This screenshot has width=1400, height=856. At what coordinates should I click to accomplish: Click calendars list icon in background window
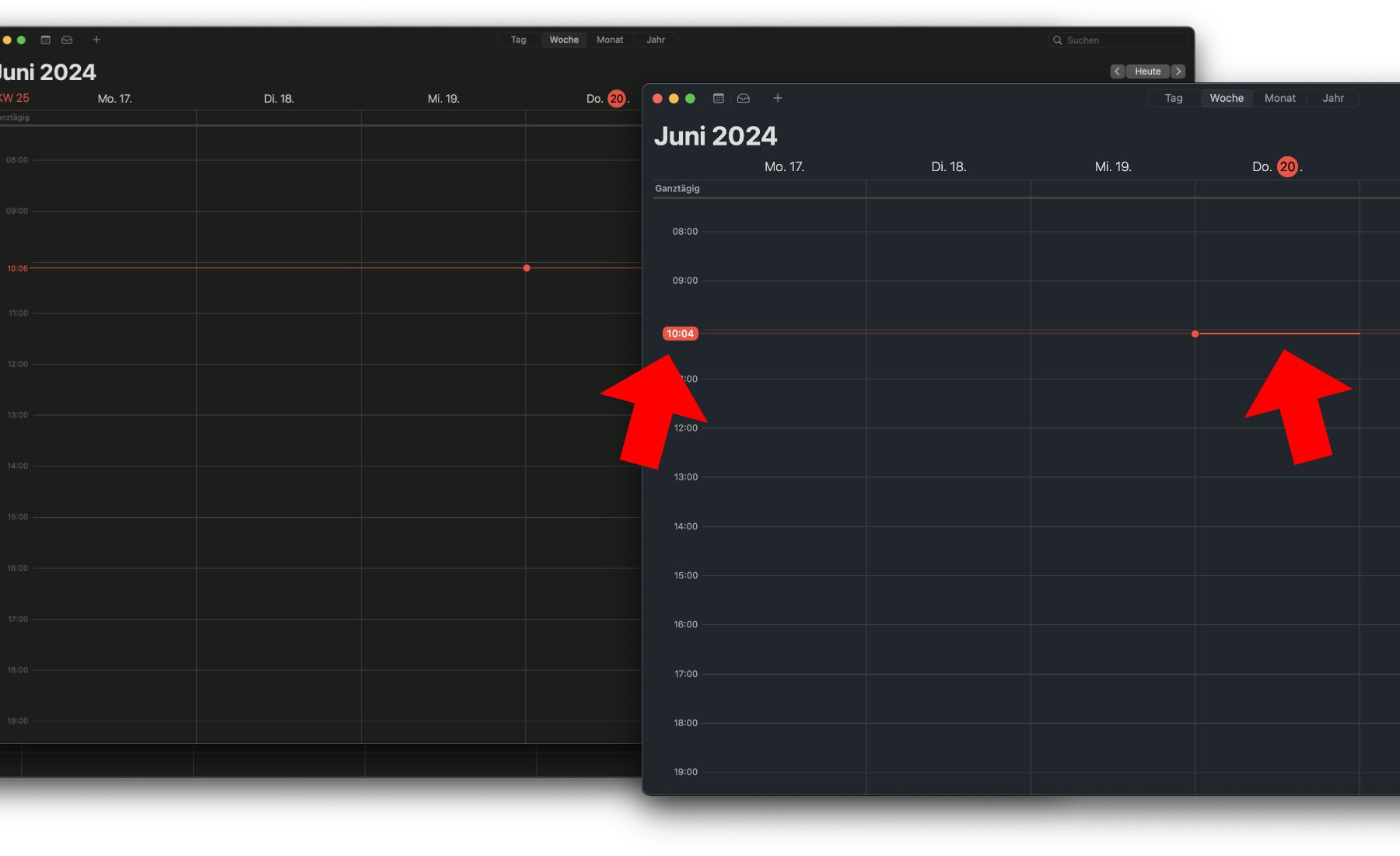(x=46, y=40)
